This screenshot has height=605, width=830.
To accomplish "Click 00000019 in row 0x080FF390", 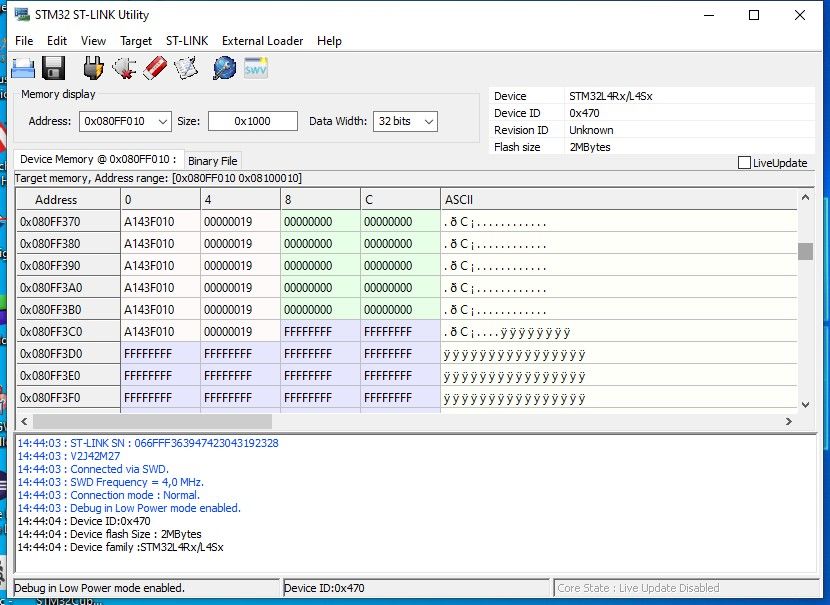I will pyautogui.click(x=240, y=266).
